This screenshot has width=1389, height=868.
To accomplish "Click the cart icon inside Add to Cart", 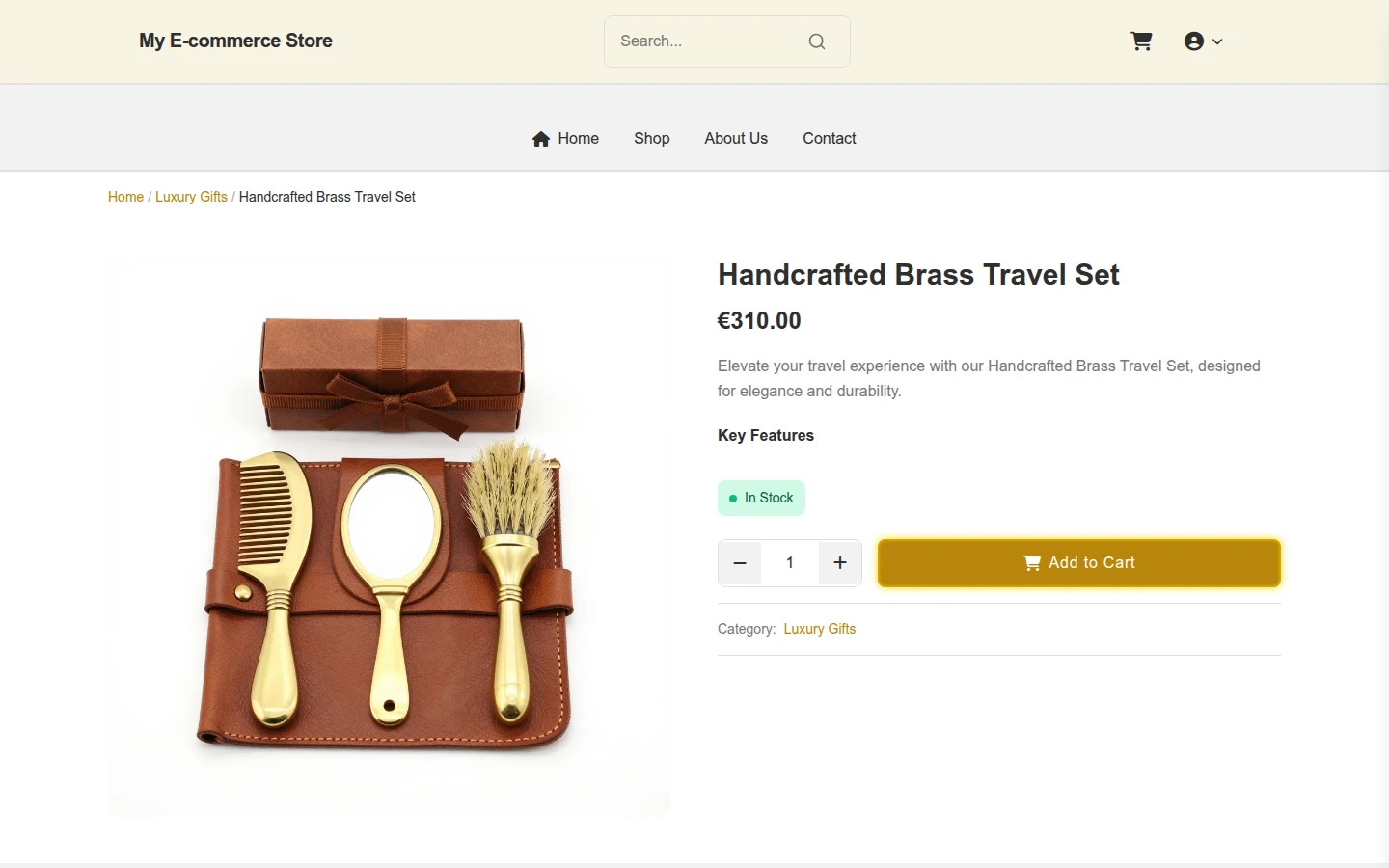I will [x=1032, y=563].
